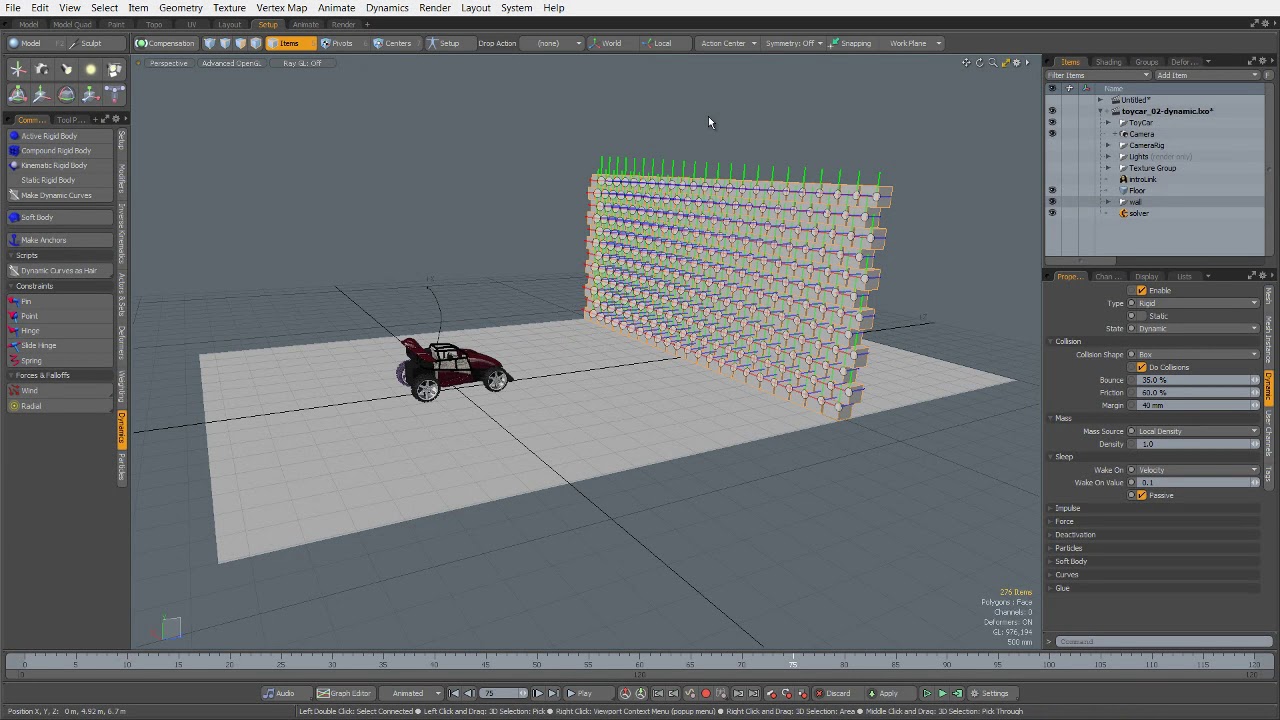Open the Render menu
The height and width of the screenshot is (720, 1280).
tap(435, 8)
